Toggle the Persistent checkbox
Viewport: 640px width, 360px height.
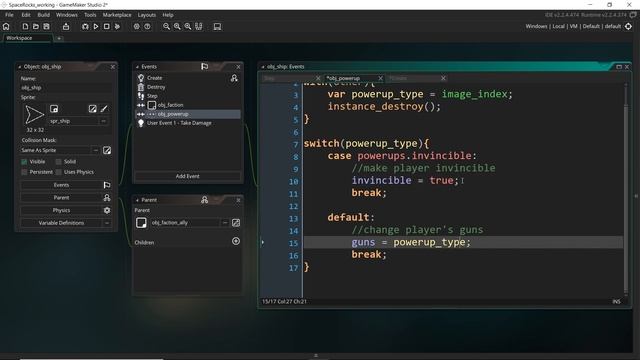pyautogui.click(x=24, y=172)
